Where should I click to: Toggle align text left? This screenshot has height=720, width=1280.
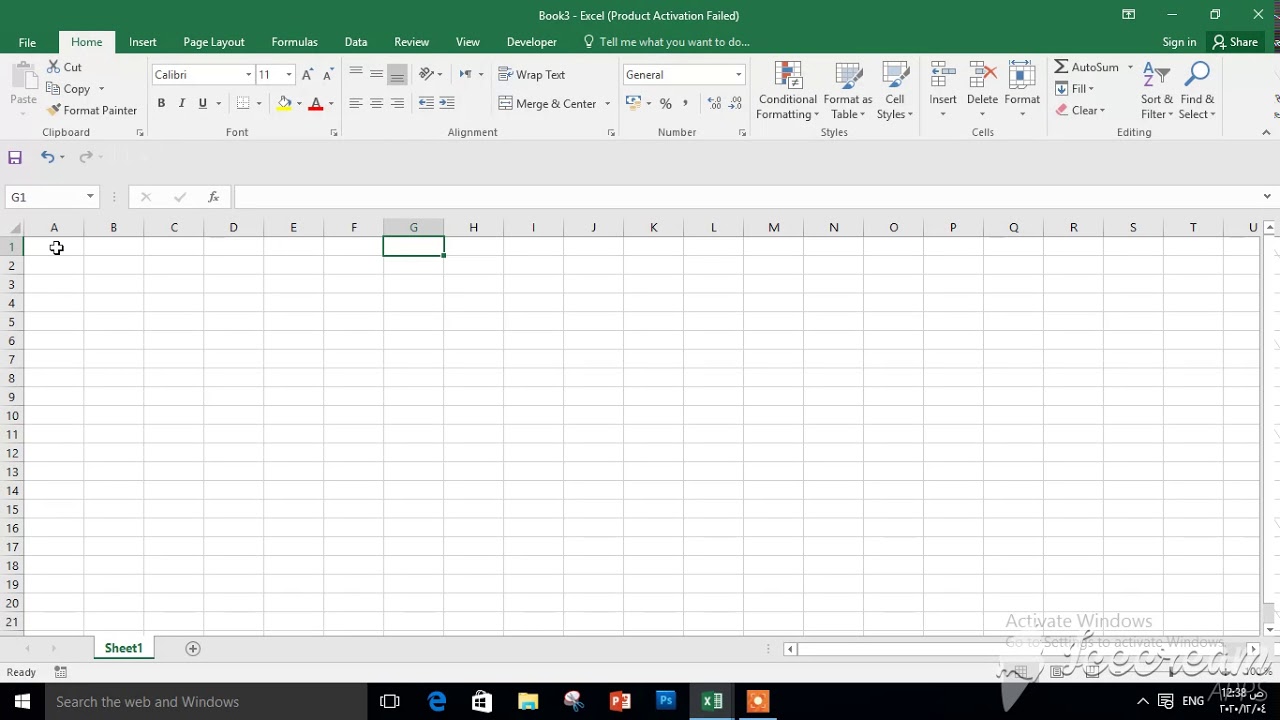(355, 103)
